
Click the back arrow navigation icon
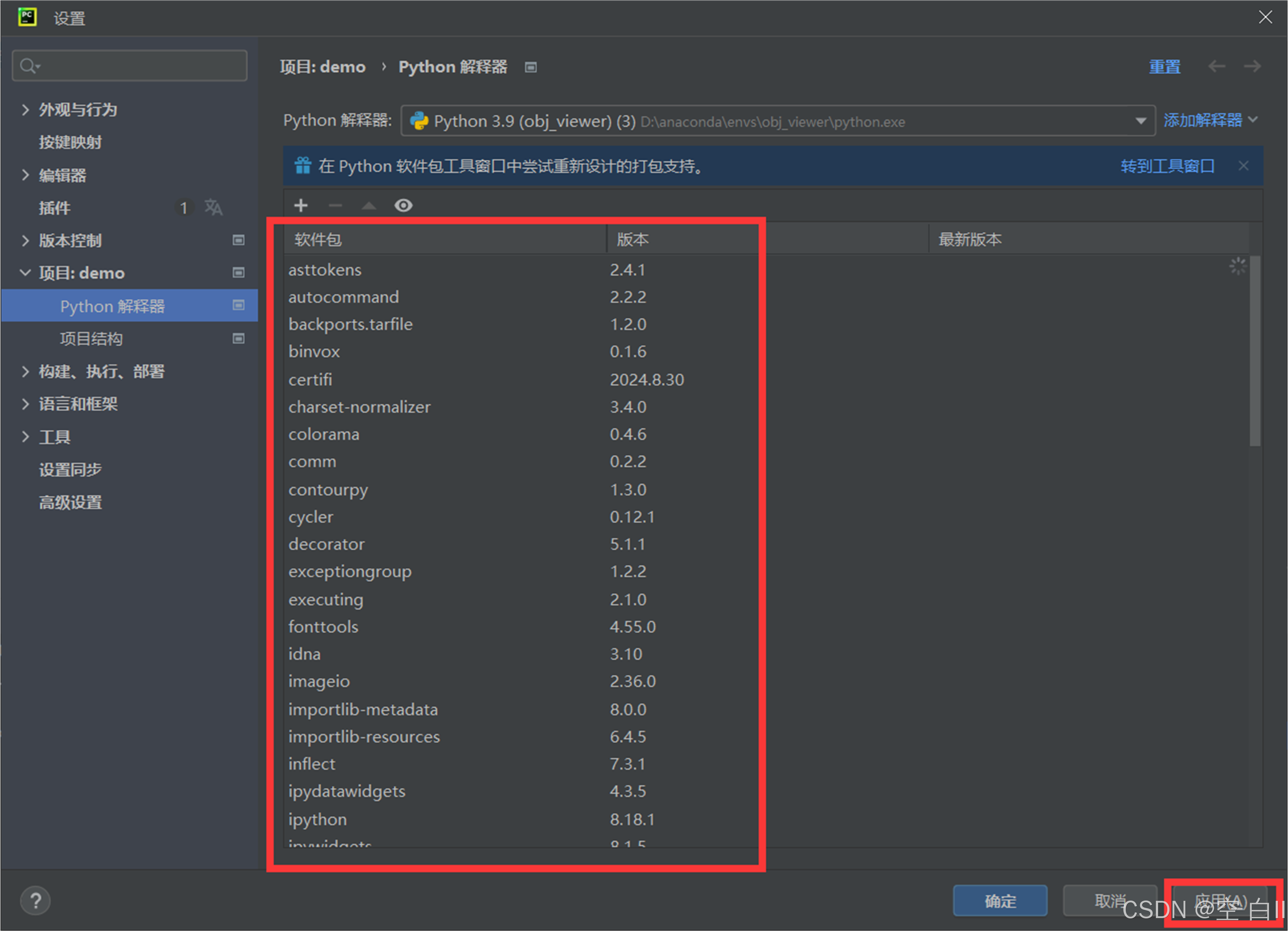[x=1216, y=66]
